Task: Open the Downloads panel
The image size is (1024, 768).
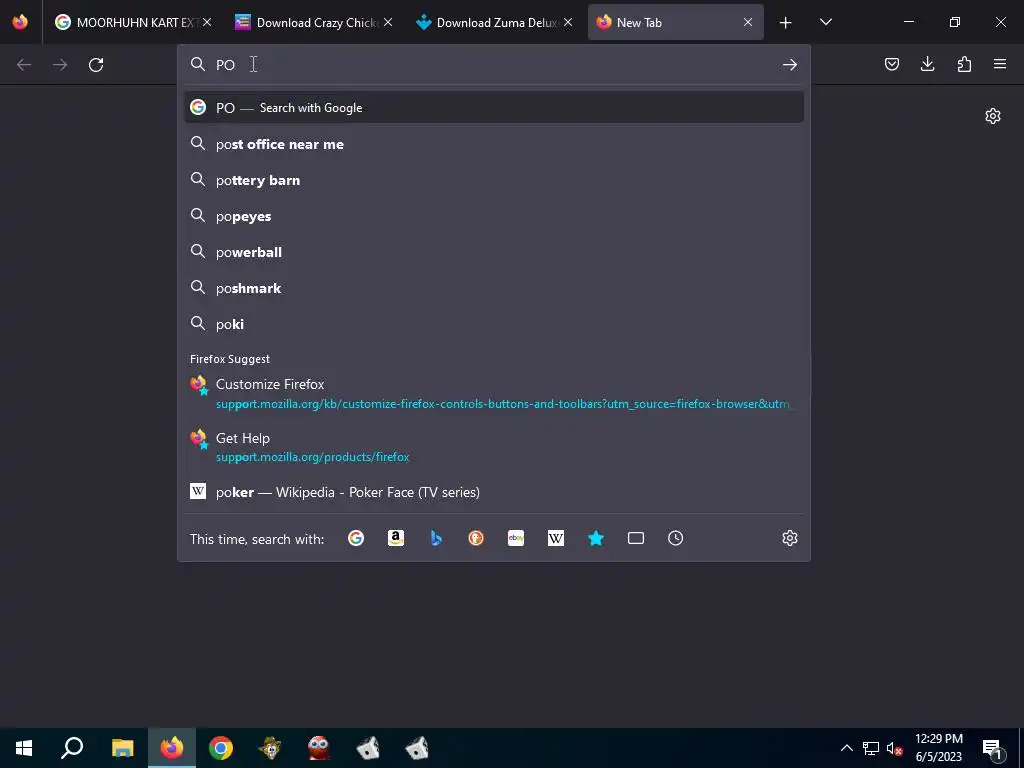Action: pos(927,64)
